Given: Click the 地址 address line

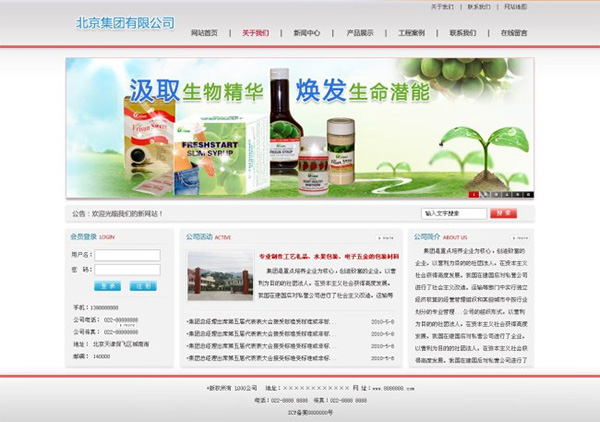Looking at the screenshot, I should (111, 344).
